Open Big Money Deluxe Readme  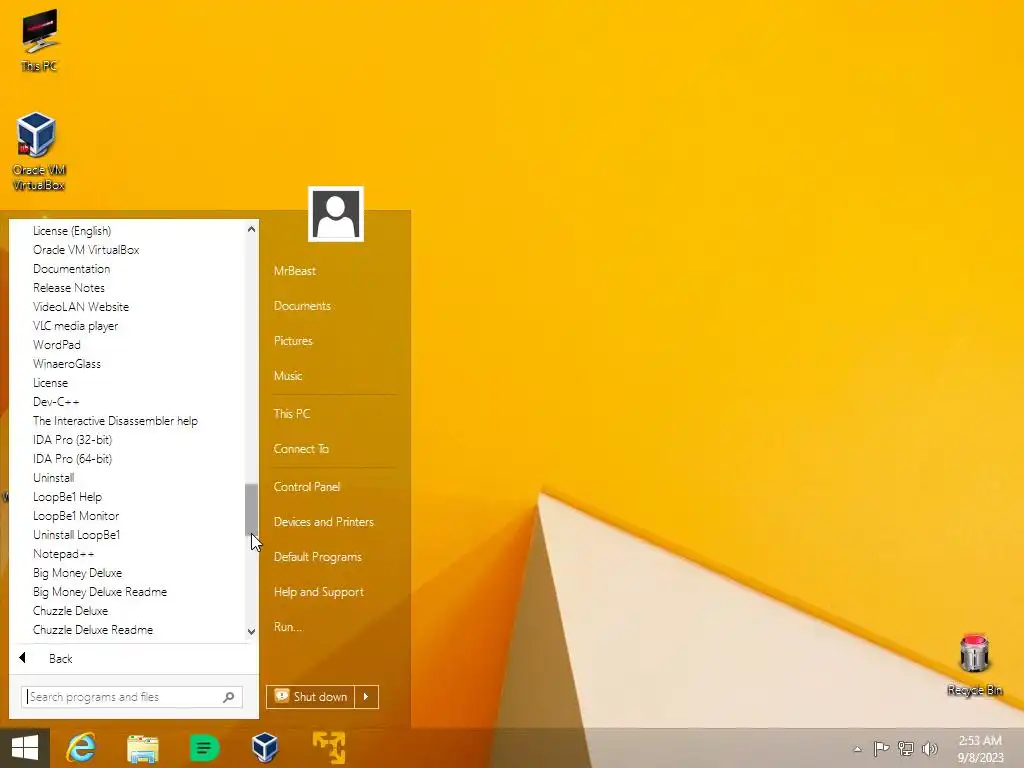pos(100,592)
